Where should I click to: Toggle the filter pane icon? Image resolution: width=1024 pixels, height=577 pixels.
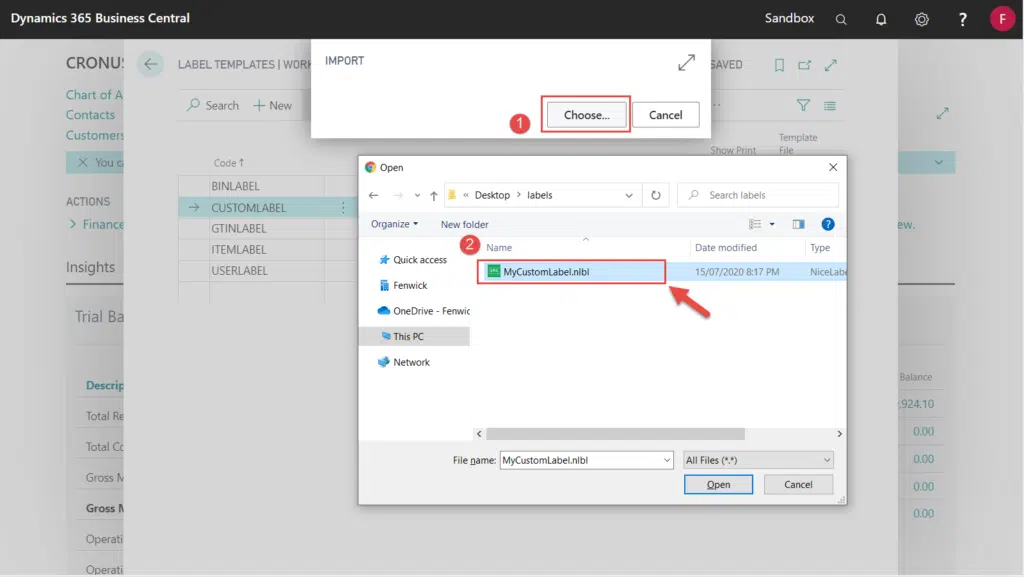tap(803, 105)
